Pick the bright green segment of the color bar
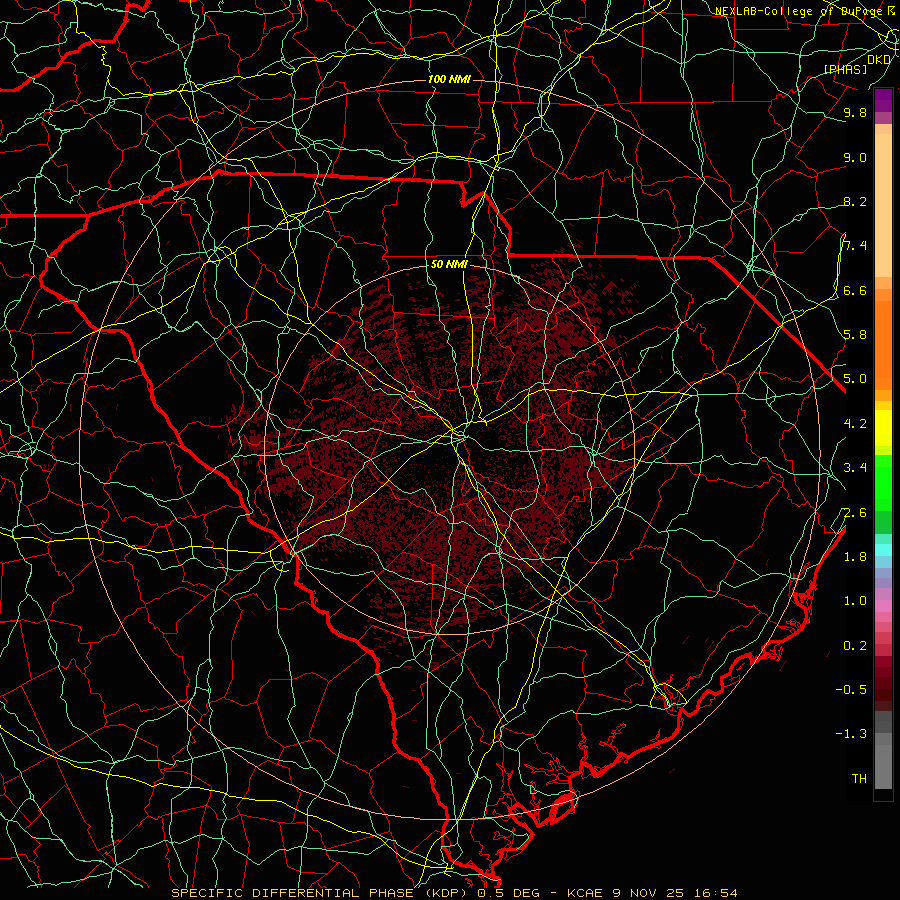This screenshot has height=900, width=900. pos(883,482)
